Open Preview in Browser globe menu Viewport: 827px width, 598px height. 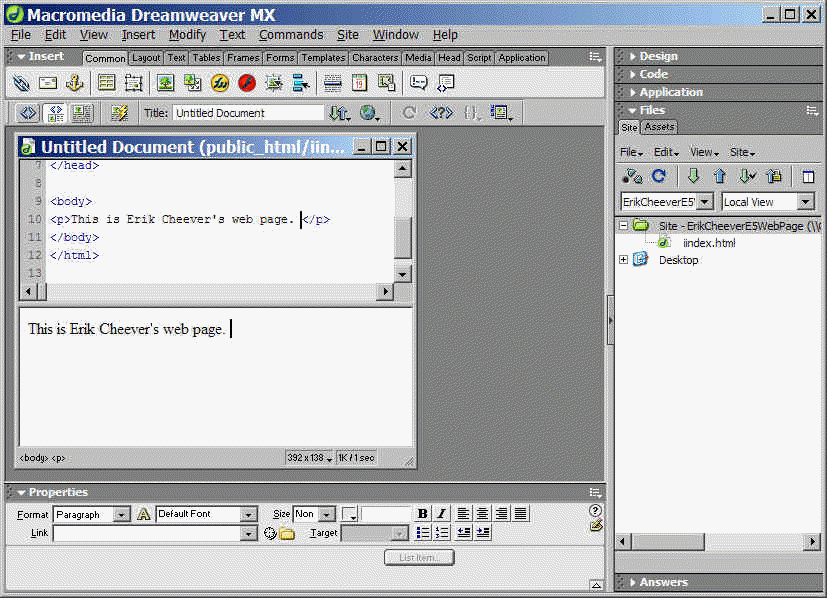[x=370, y=113]
